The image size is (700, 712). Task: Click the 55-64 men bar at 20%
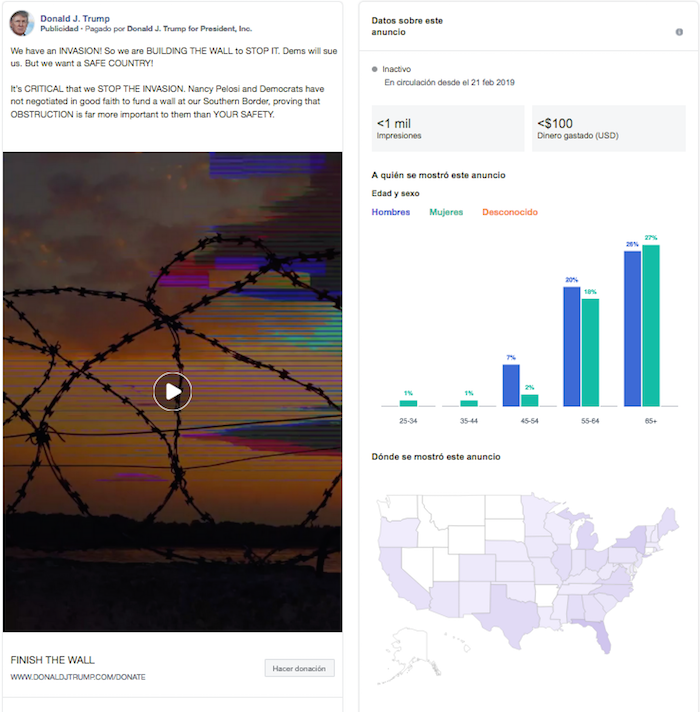click(572, 346)
